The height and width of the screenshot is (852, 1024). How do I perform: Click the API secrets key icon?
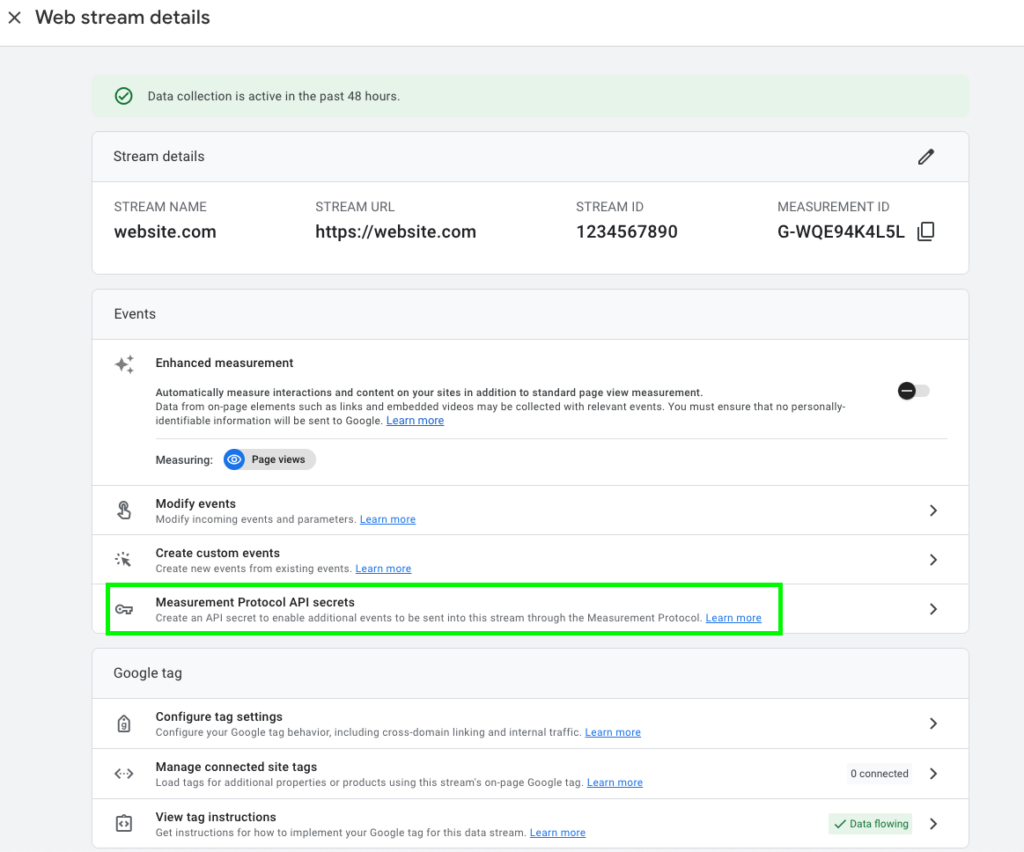(x=123, y=609)
